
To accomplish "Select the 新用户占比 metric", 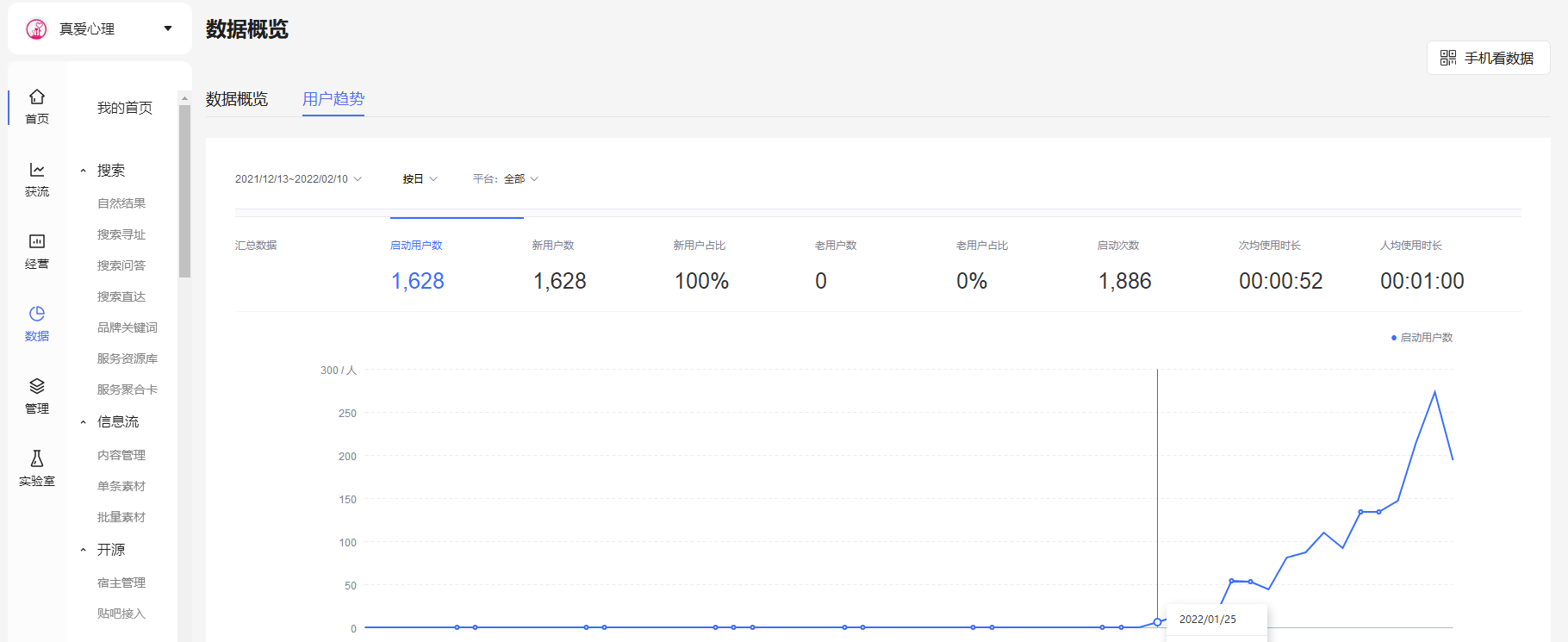I will [700, 246].
